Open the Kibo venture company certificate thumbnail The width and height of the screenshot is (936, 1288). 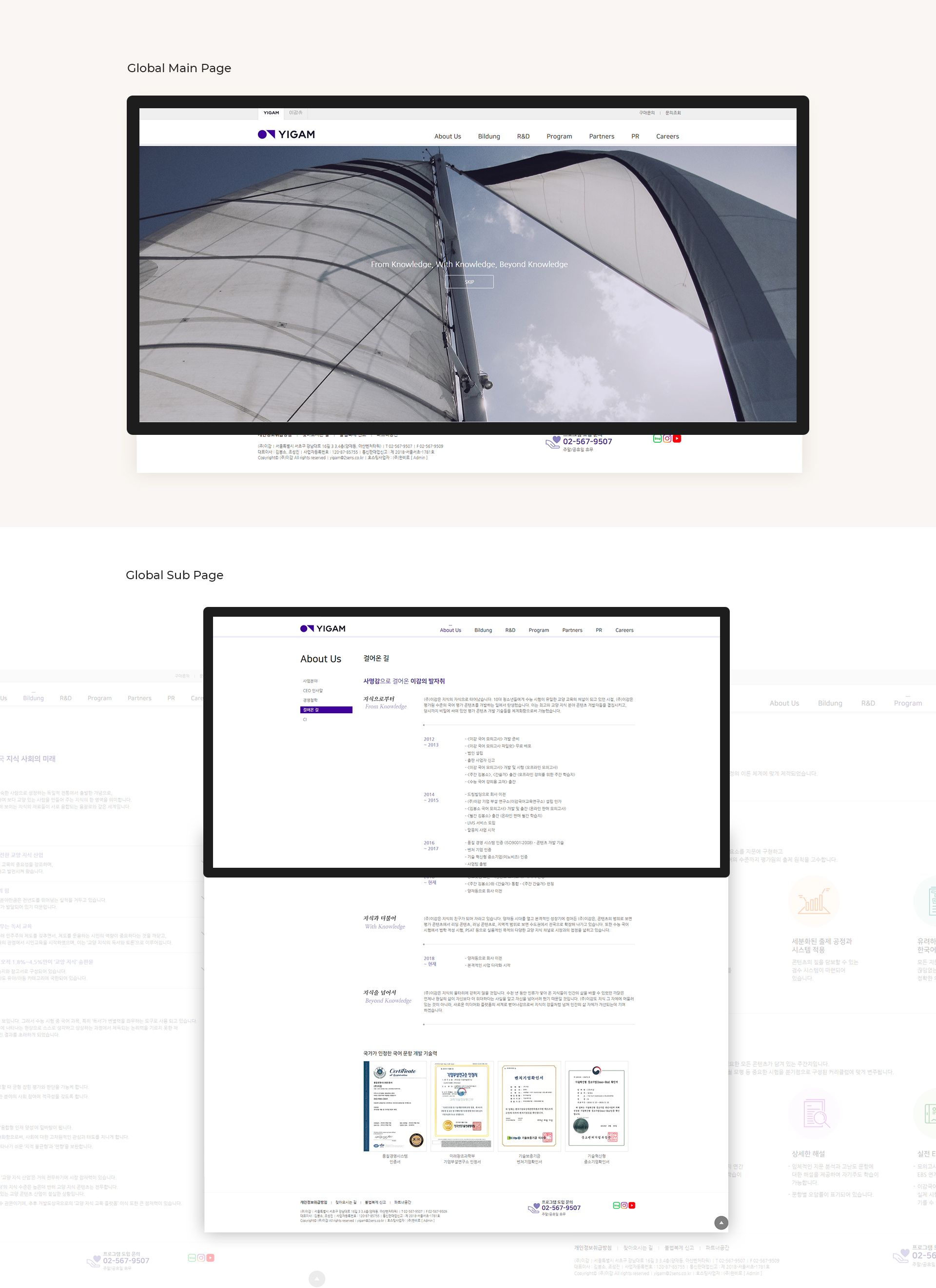529,1106
